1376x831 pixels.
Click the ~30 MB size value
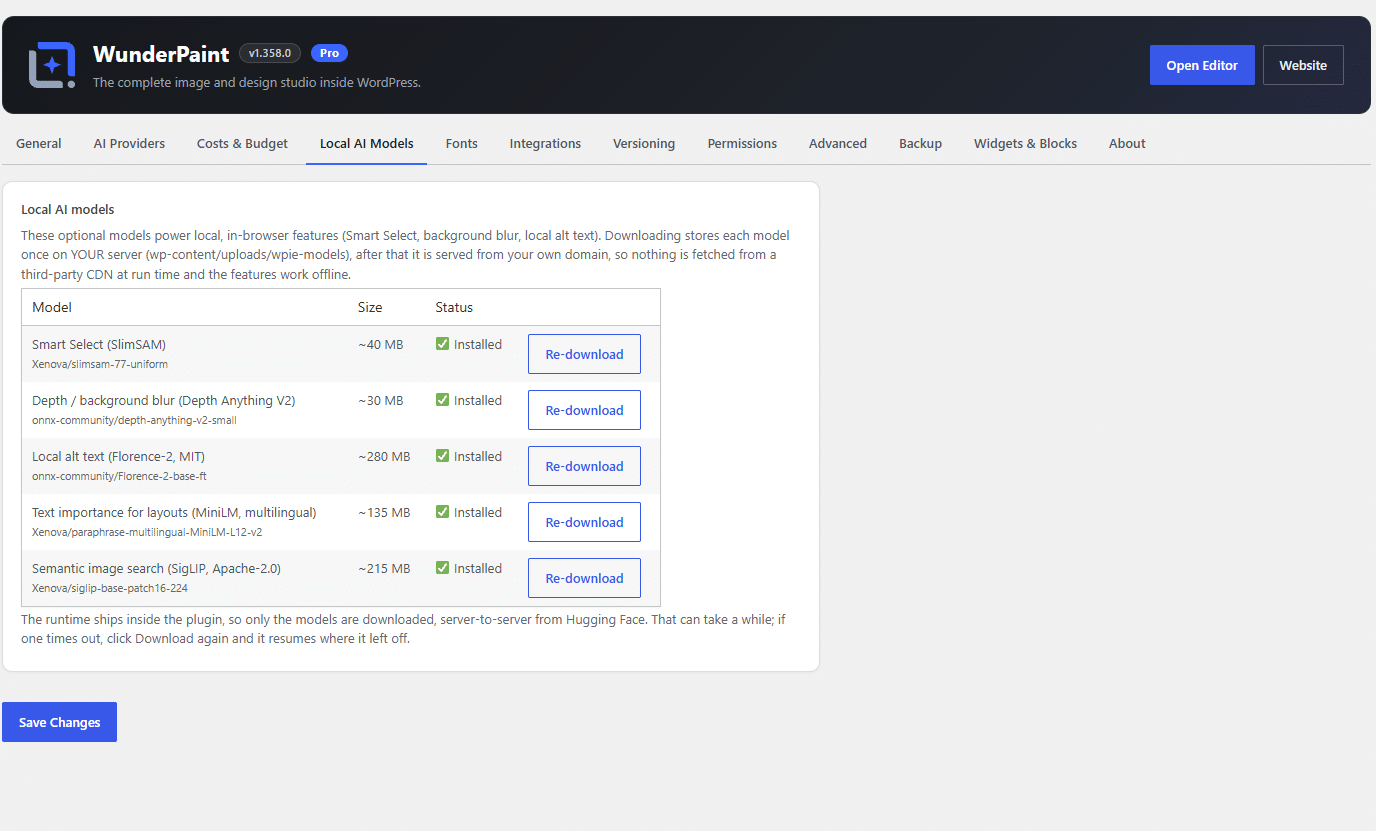(x=381, y=400)
